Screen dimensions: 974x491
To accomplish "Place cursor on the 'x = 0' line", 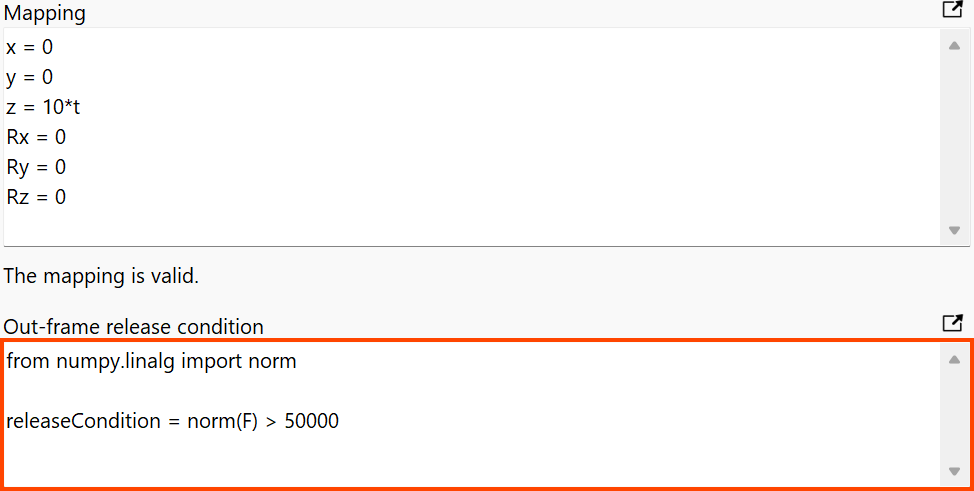I will (30, 47).
